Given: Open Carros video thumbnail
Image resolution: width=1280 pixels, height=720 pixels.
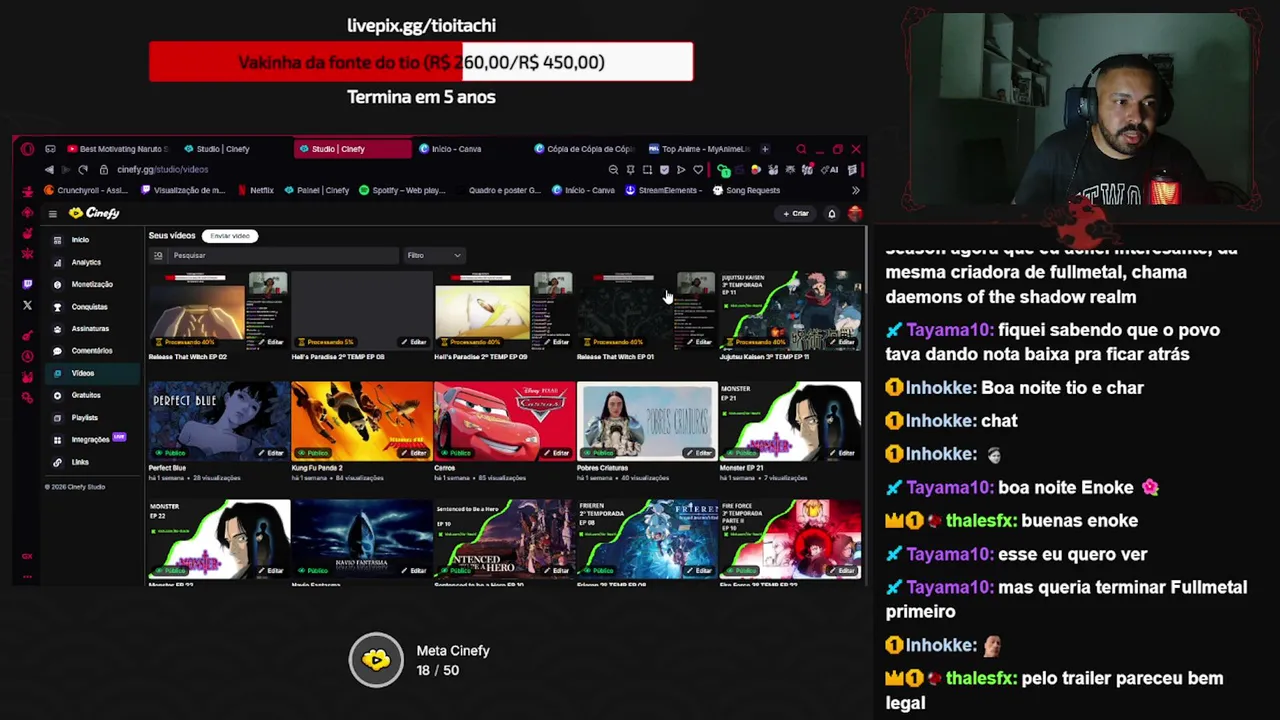Looking at the screenshot, I should (x=504, y=420).
